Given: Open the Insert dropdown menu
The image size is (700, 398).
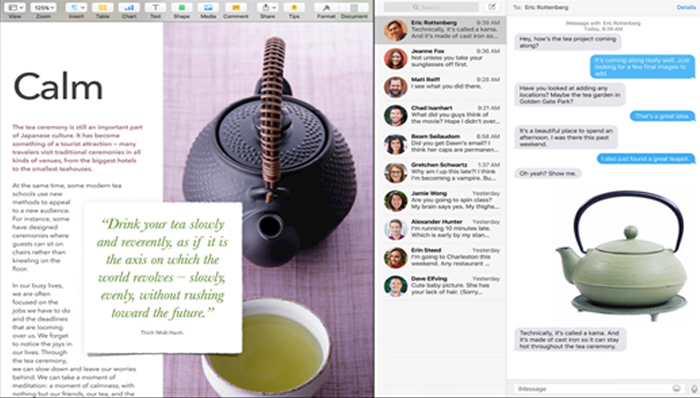Looking at the screenshot, I should coord(76,8).
